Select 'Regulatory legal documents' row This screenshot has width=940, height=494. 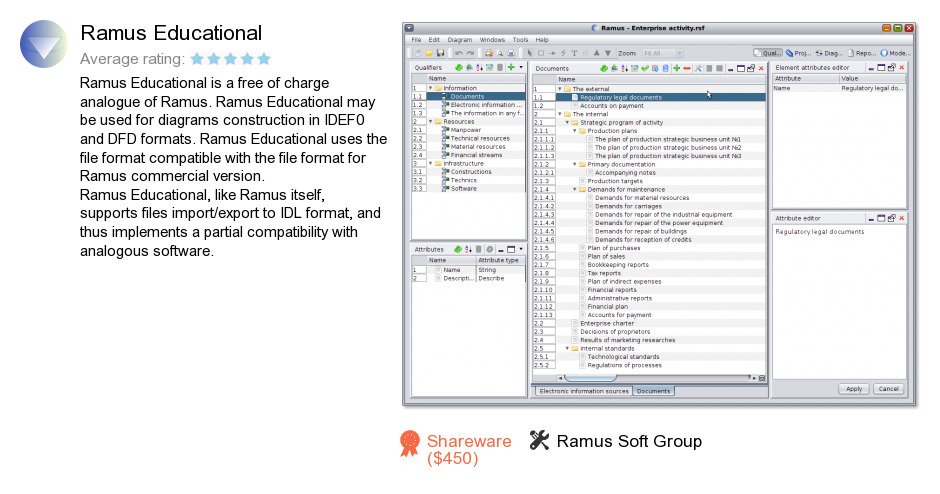tap(649, 97)
